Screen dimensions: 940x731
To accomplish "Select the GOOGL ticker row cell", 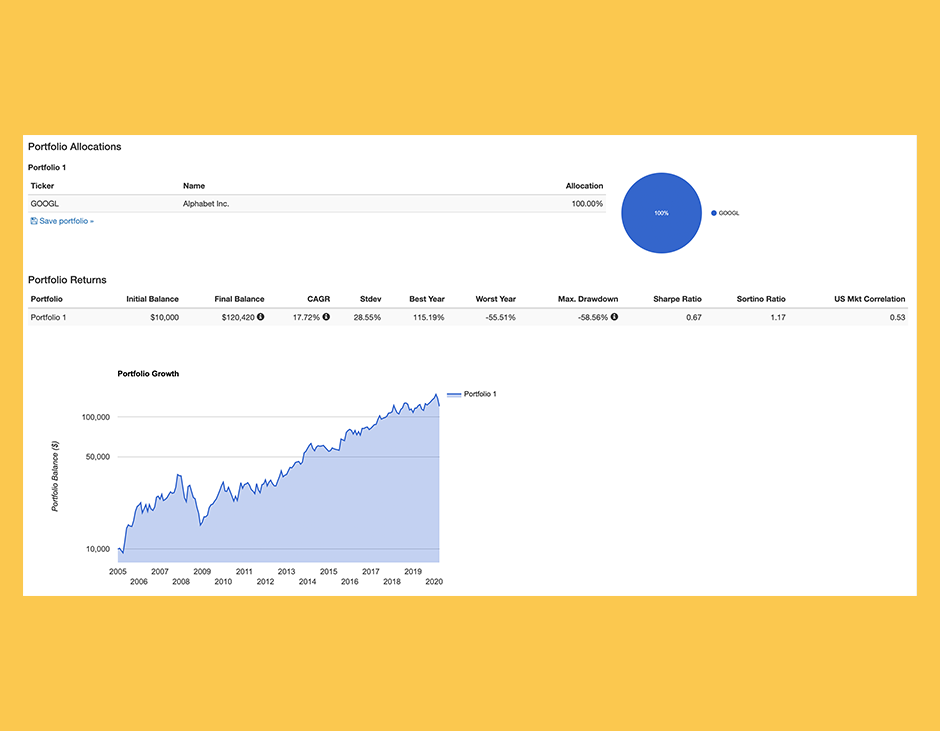I will 44,204.
